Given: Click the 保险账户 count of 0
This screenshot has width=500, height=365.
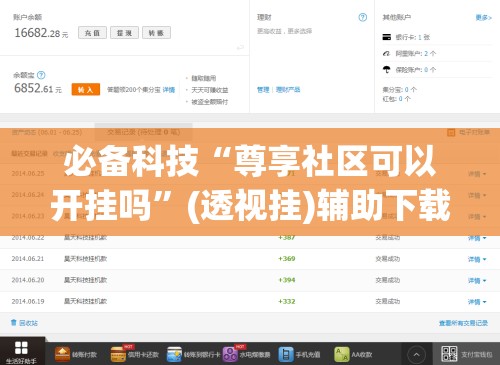Looking at the screenshot, I should 426,70.
